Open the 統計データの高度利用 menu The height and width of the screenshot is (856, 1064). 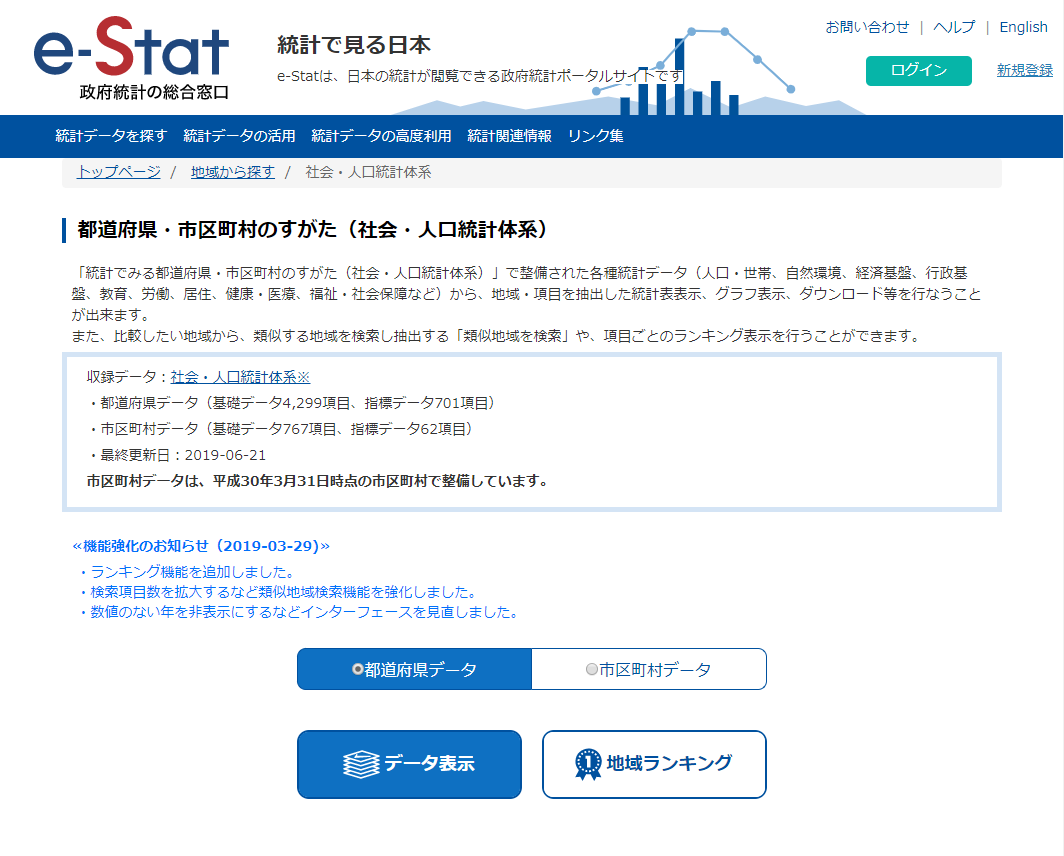point(381,136)
